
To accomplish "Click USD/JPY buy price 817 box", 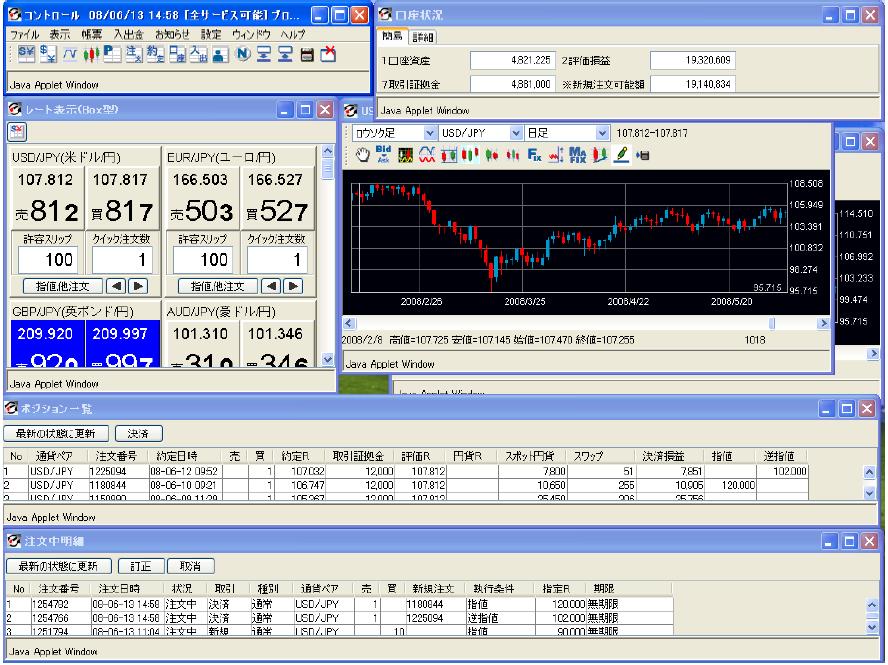I will click(122, 198).
